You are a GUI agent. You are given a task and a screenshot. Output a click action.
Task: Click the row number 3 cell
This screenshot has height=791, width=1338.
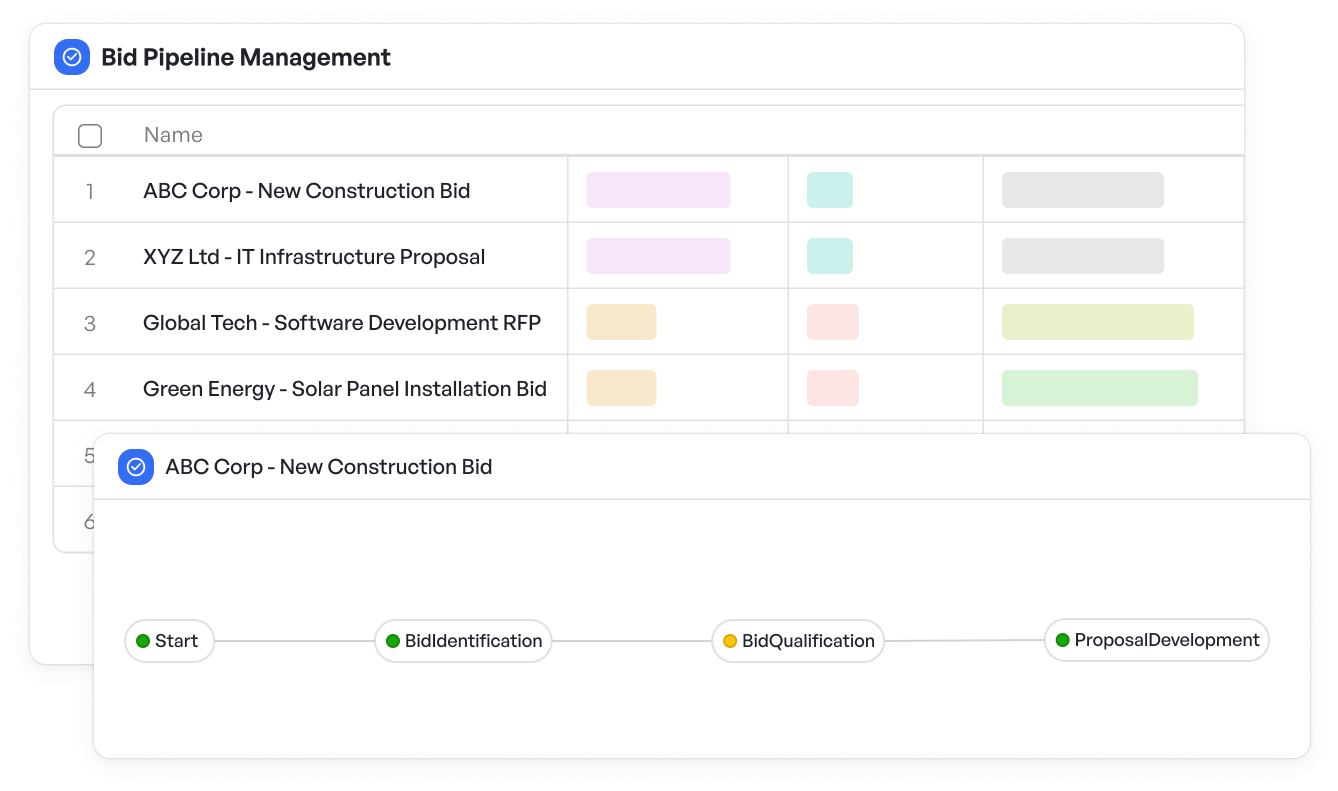coord(90,323)
